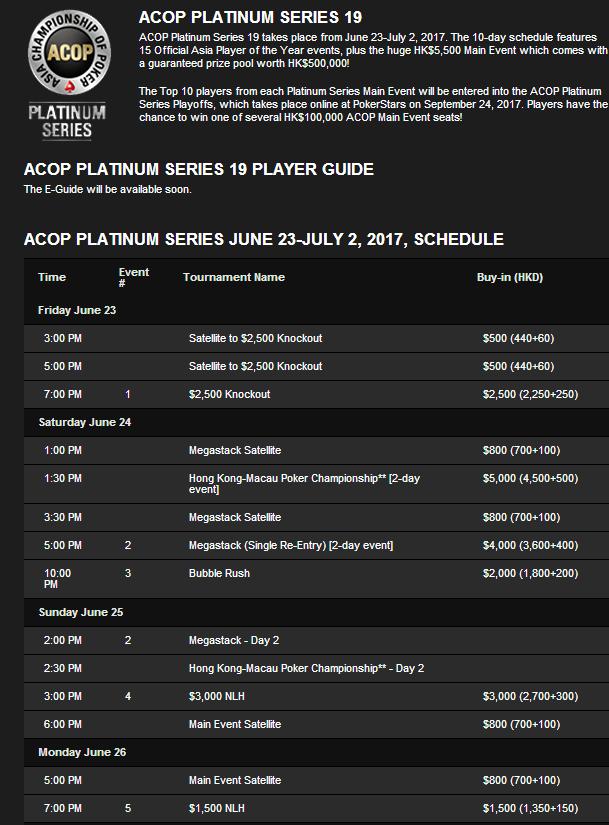Select the Friday June 23 date row
This screenshot has width=609, height=825.
point(77,310)
